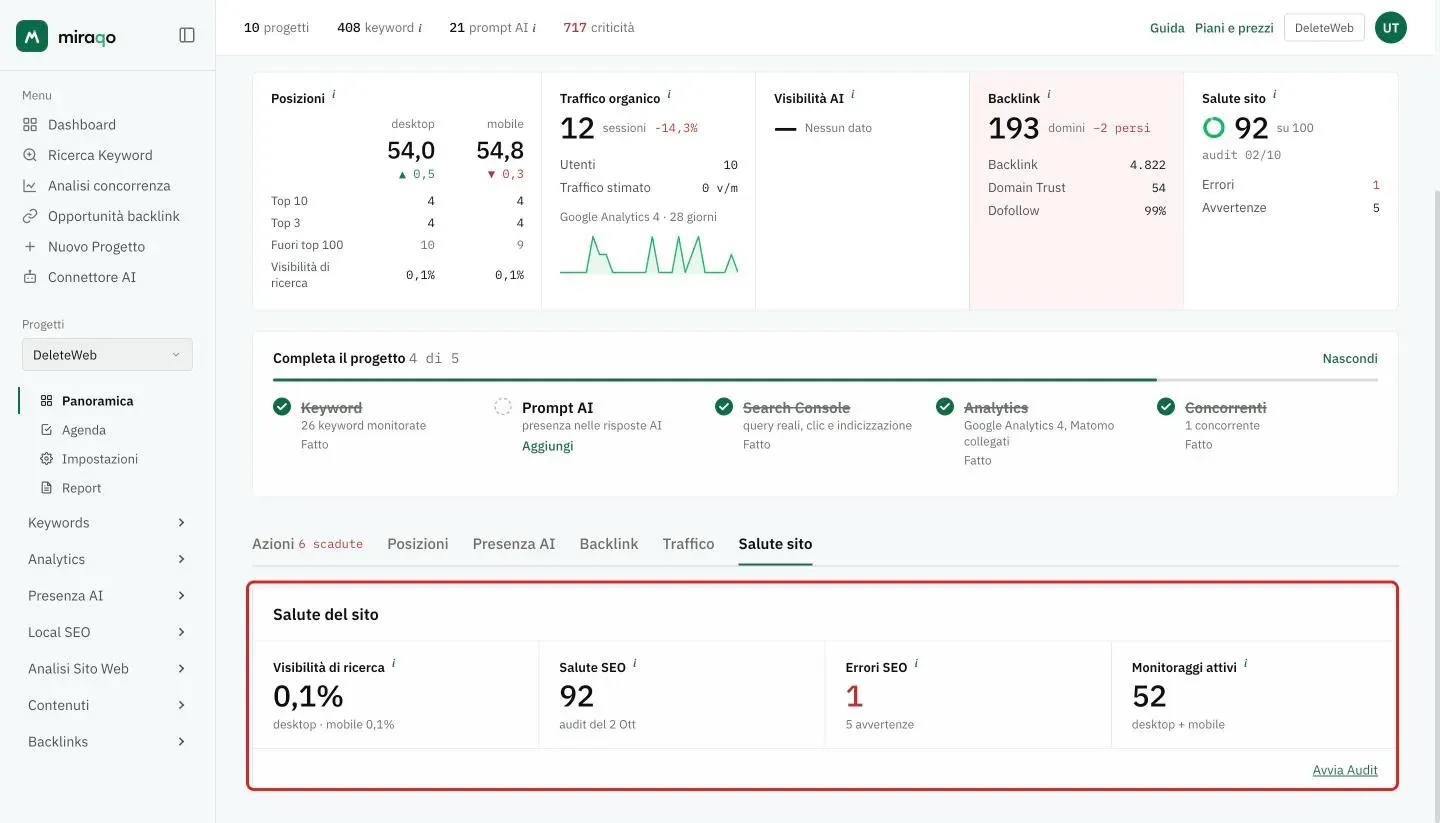The height and width of the screenshot is (823, 1440).
Task: Click the UT user avatar
Action: tap(1391, 28)
